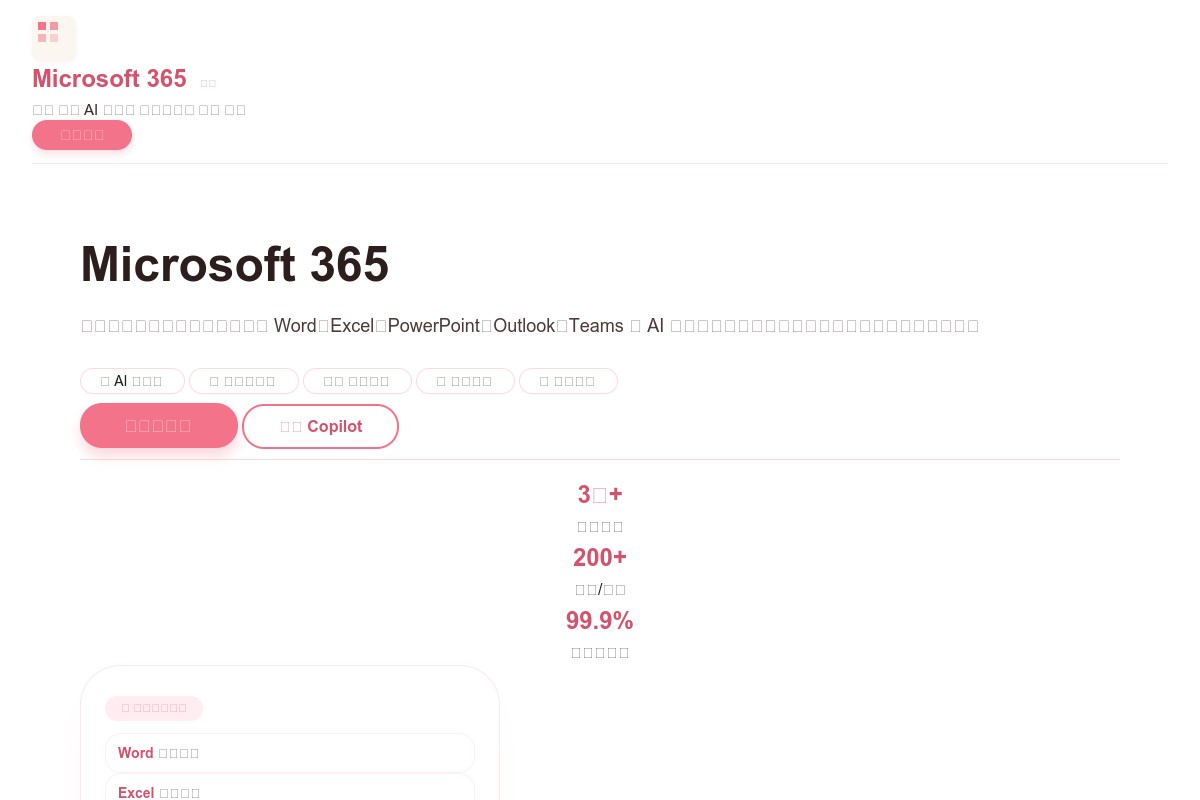
Task: Click the outlined Copilot button
Action: [320, 426]
